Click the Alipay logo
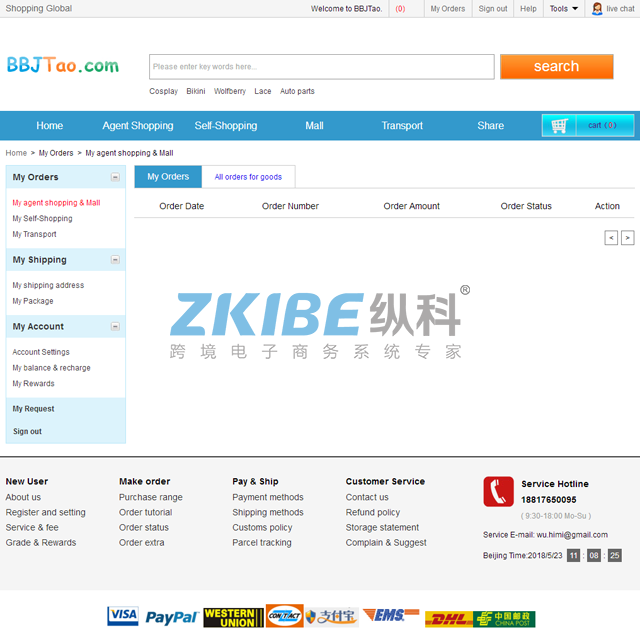 332,617
